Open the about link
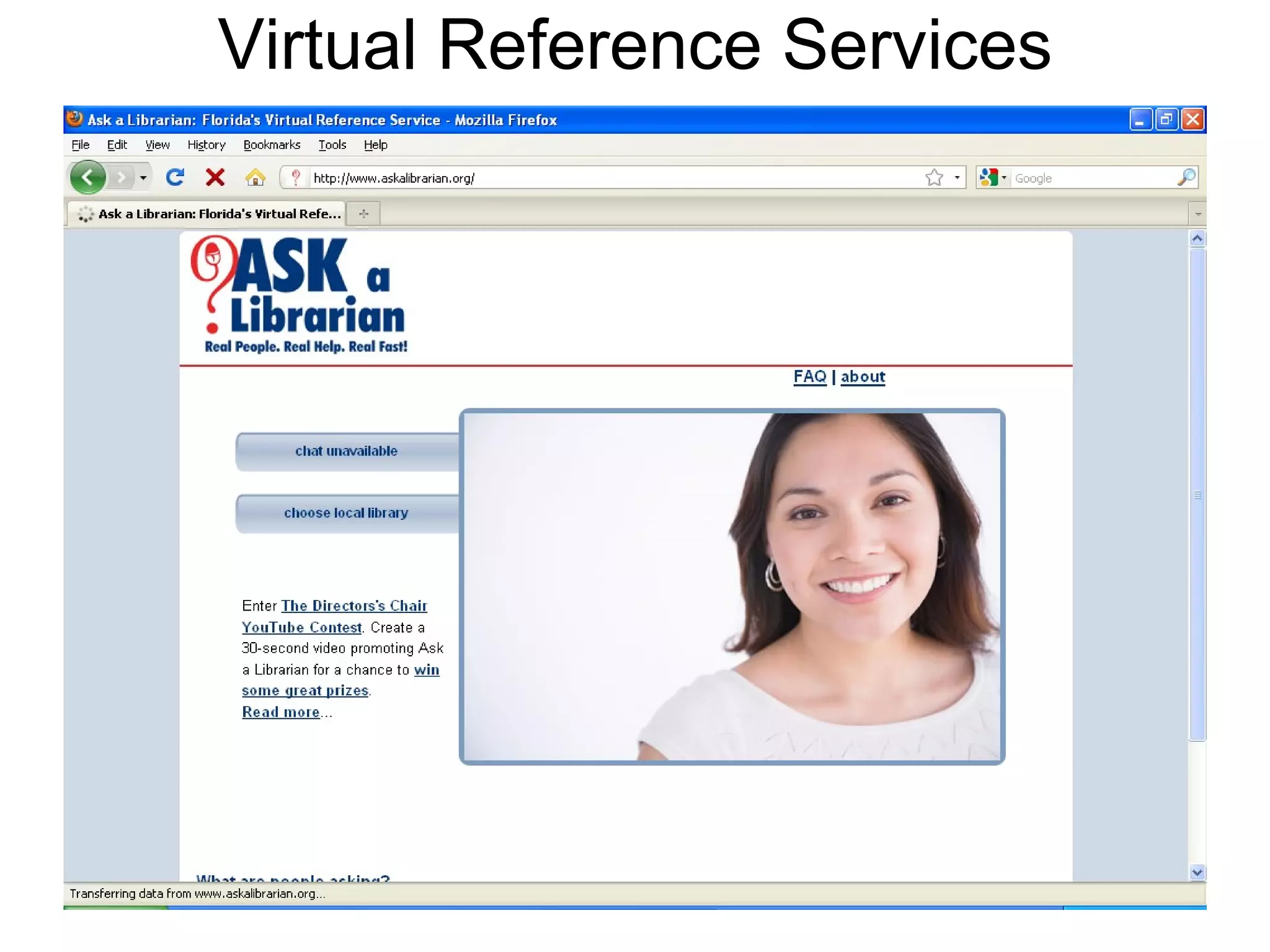Viewport: 1270px width, 952px height. pos(863,377)
